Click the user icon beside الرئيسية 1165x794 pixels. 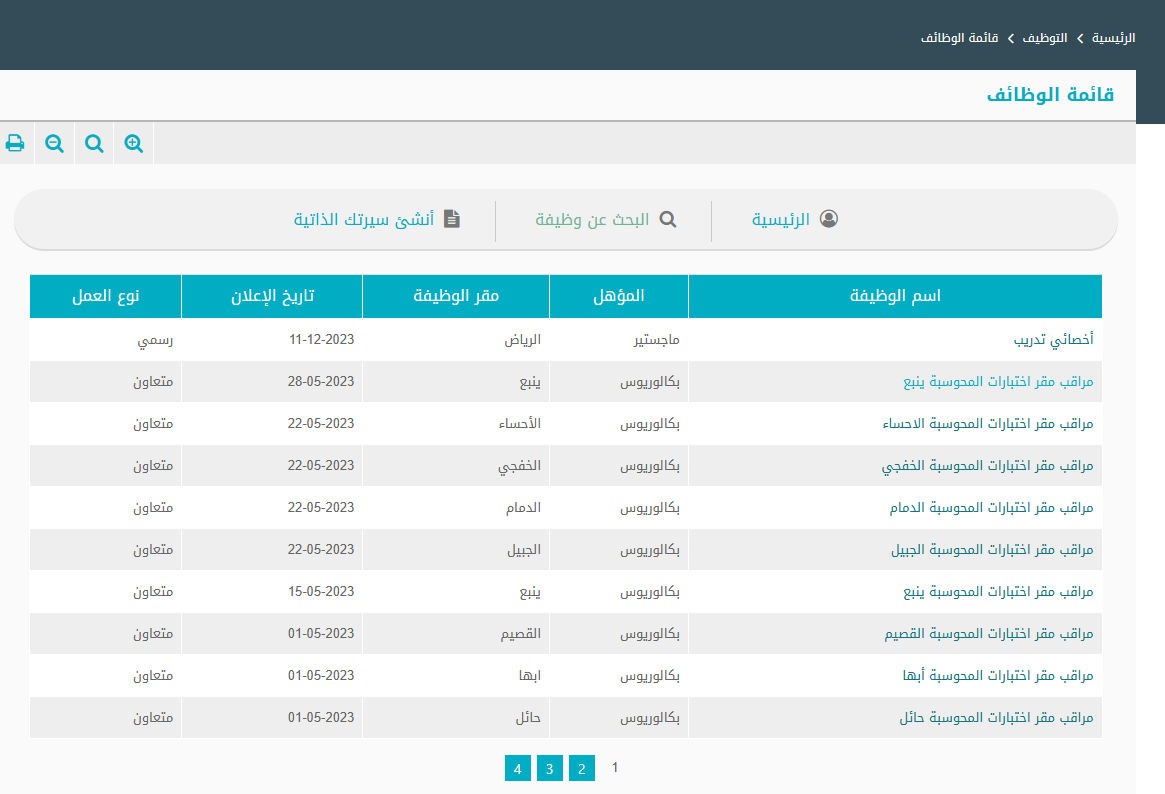(x=828, y=219)
